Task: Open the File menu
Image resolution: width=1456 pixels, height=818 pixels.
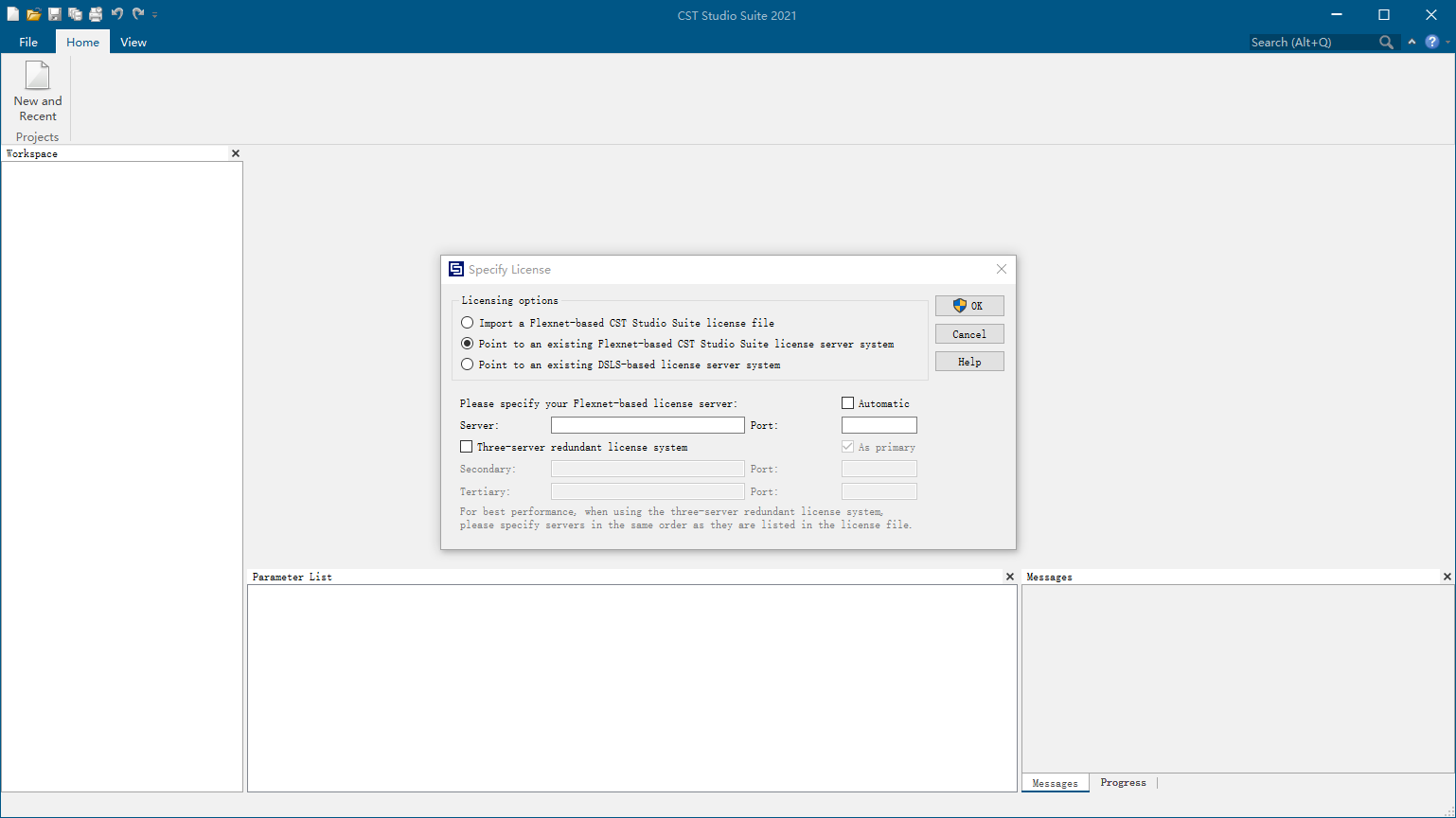Action: coord(28,42)
